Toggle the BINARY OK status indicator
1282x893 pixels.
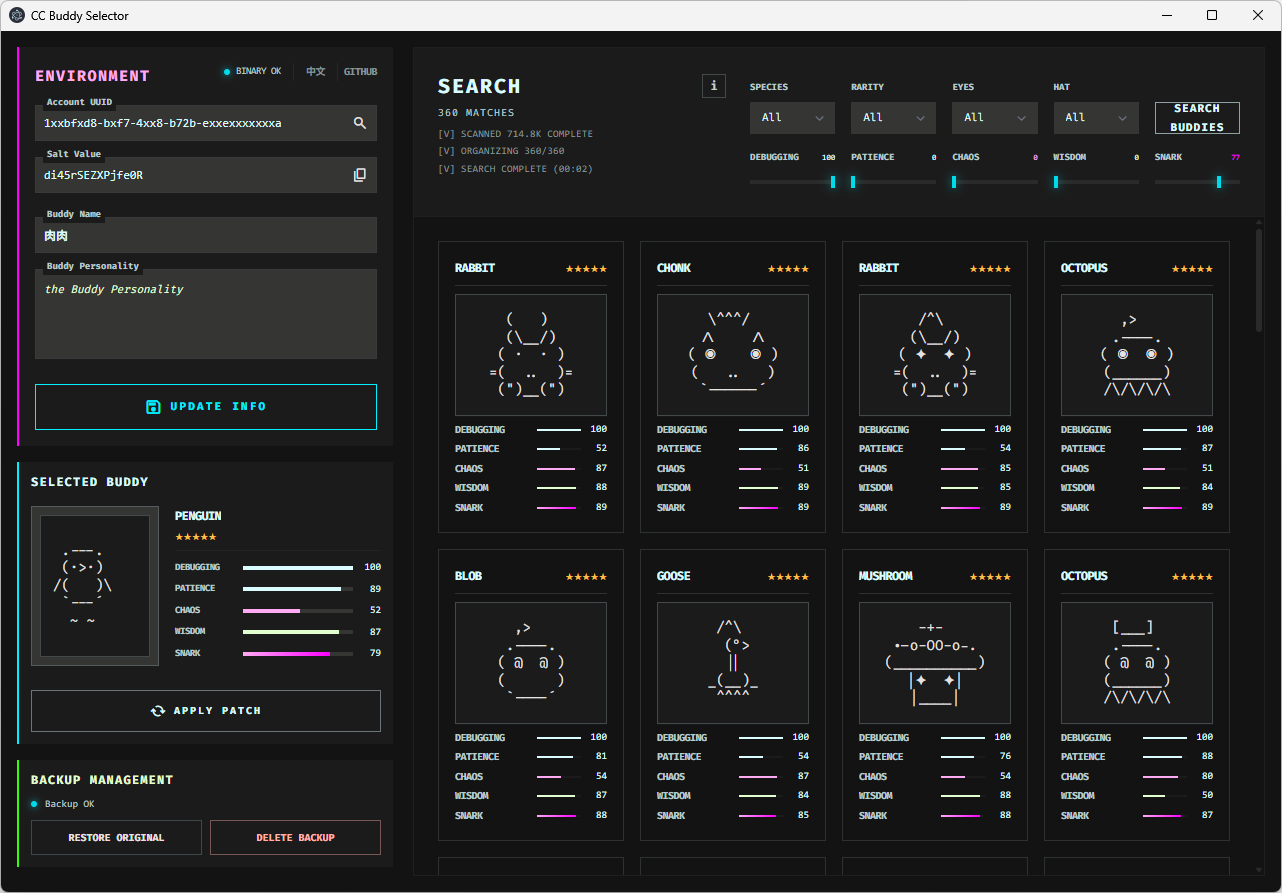[x=229, y=71]
